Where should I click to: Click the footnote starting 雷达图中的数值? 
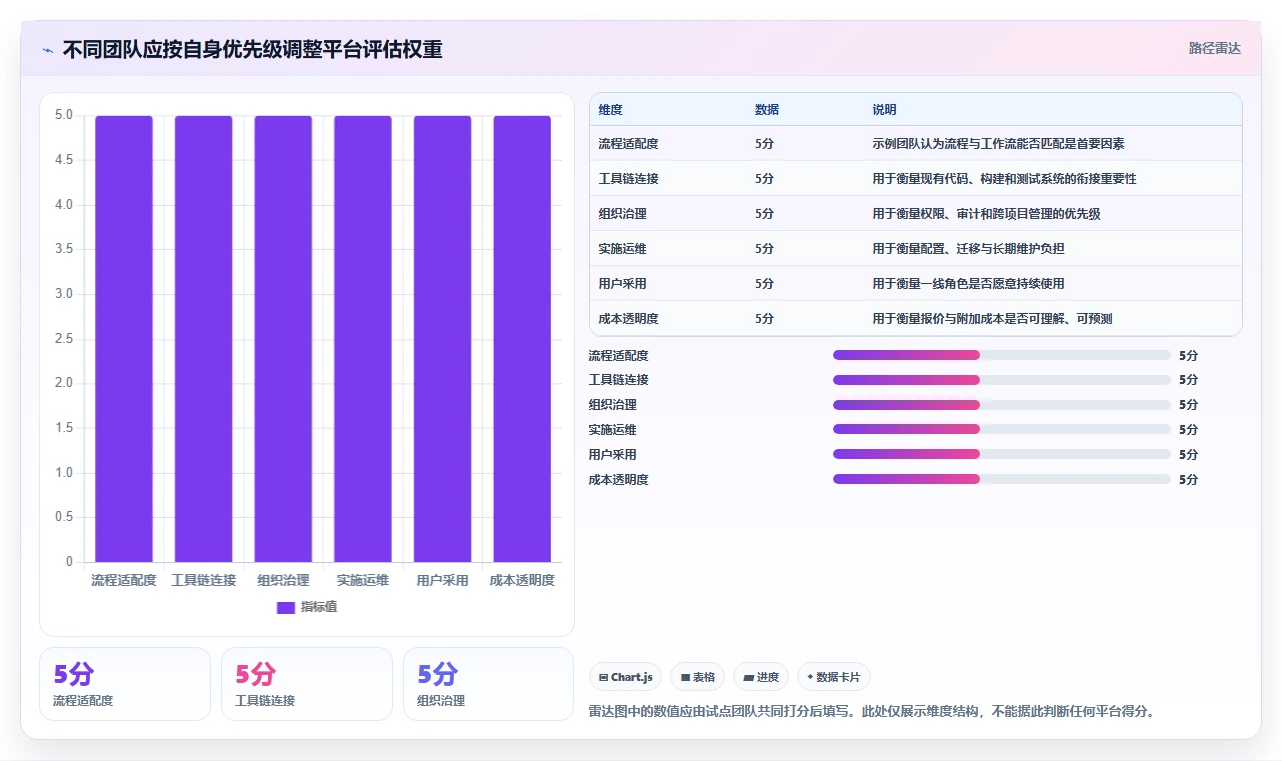coord(872,712)
